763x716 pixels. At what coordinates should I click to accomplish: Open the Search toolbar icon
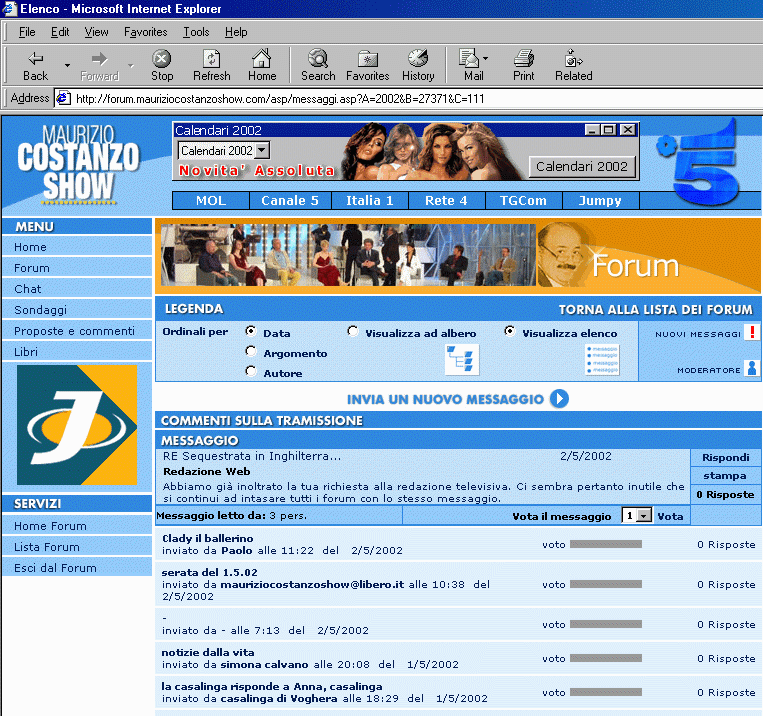pyautogui.click(x=318, y=58)
